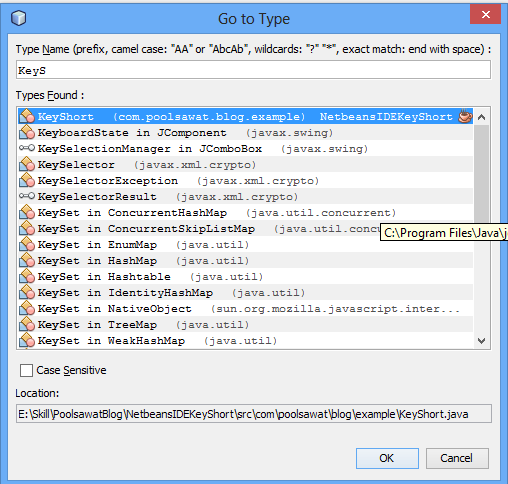This screenshot has height=484, width=508.
Task: Select KeySelector from javax.xml.crypto
Action: [x=246, y=165]
